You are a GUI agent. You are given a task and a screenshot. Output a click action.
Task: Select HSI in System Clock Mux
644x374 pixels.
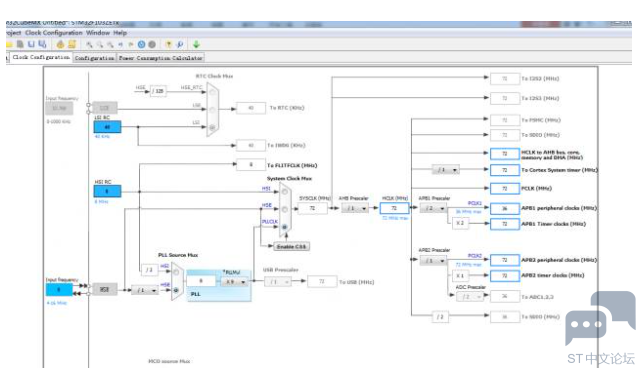click(285, 192)
